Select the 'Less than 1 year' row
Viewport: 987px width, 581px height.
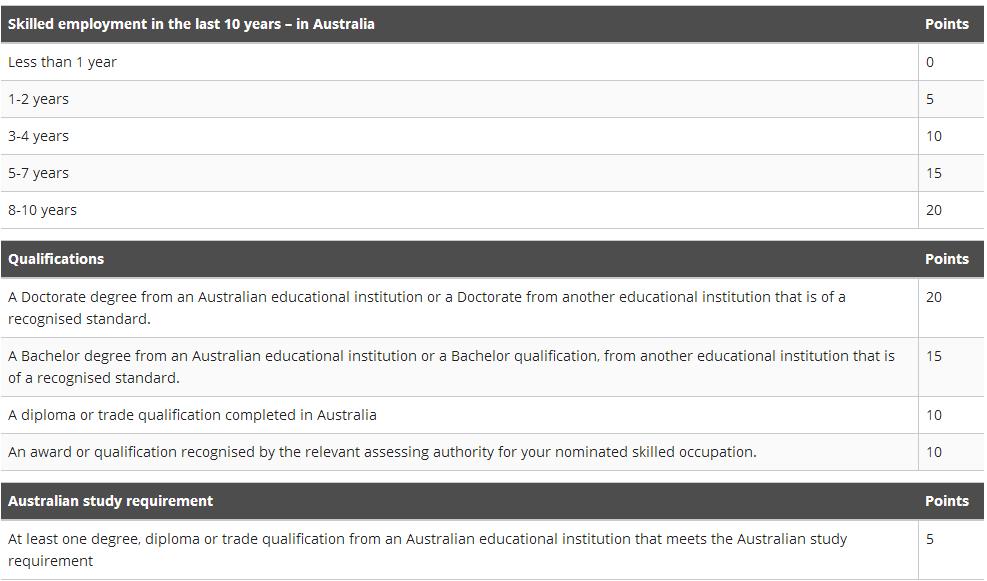tap(492, 62)
